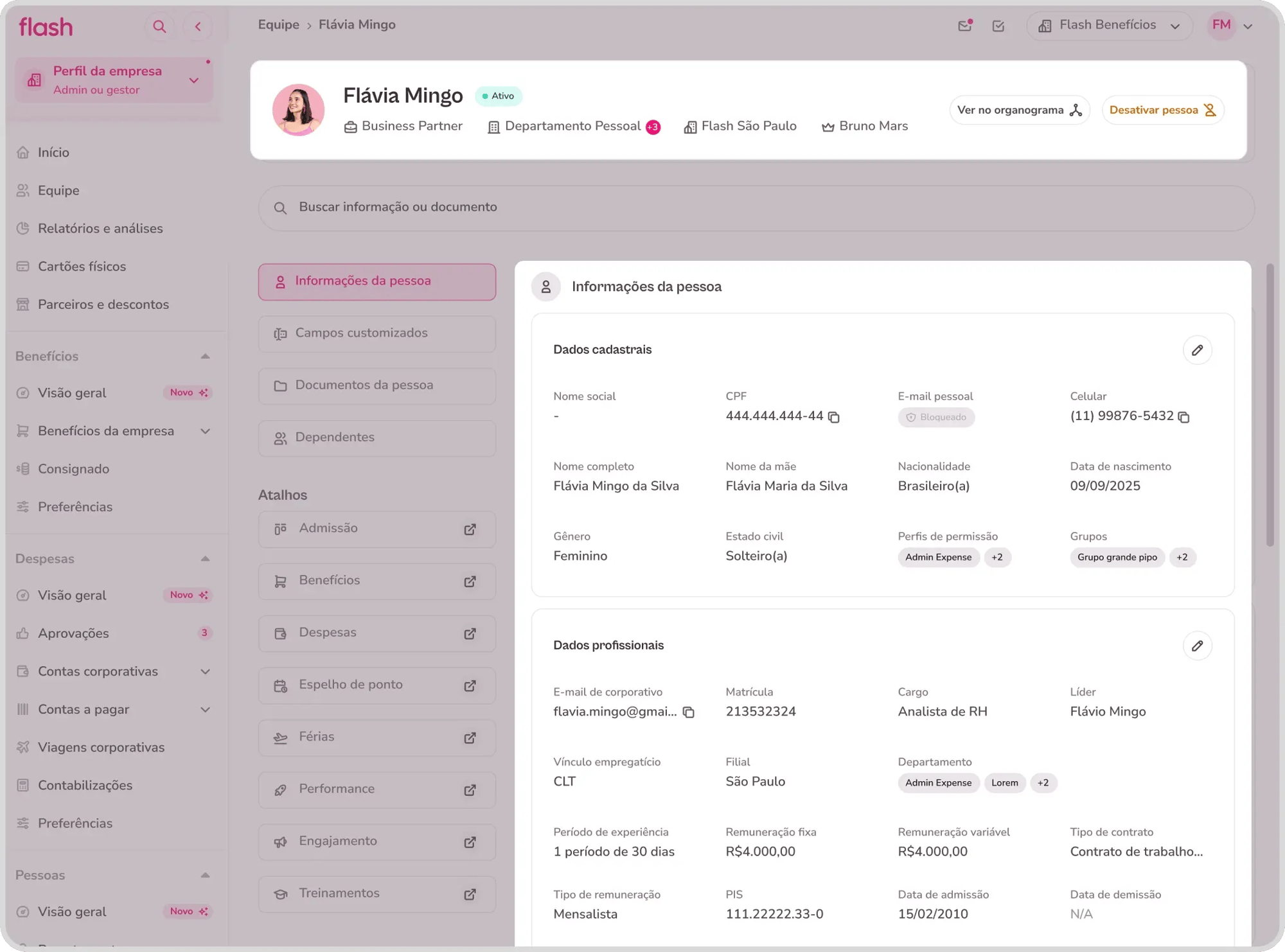This screenshot has width=1285, height=952.
Task: Open Performance shortcut external link icon
Action: (470, 789)
